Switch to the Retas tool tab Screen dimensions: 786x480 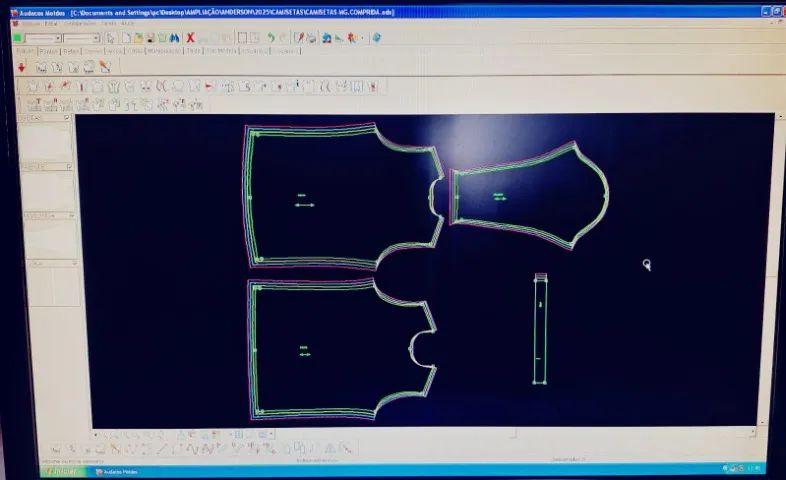71,51
